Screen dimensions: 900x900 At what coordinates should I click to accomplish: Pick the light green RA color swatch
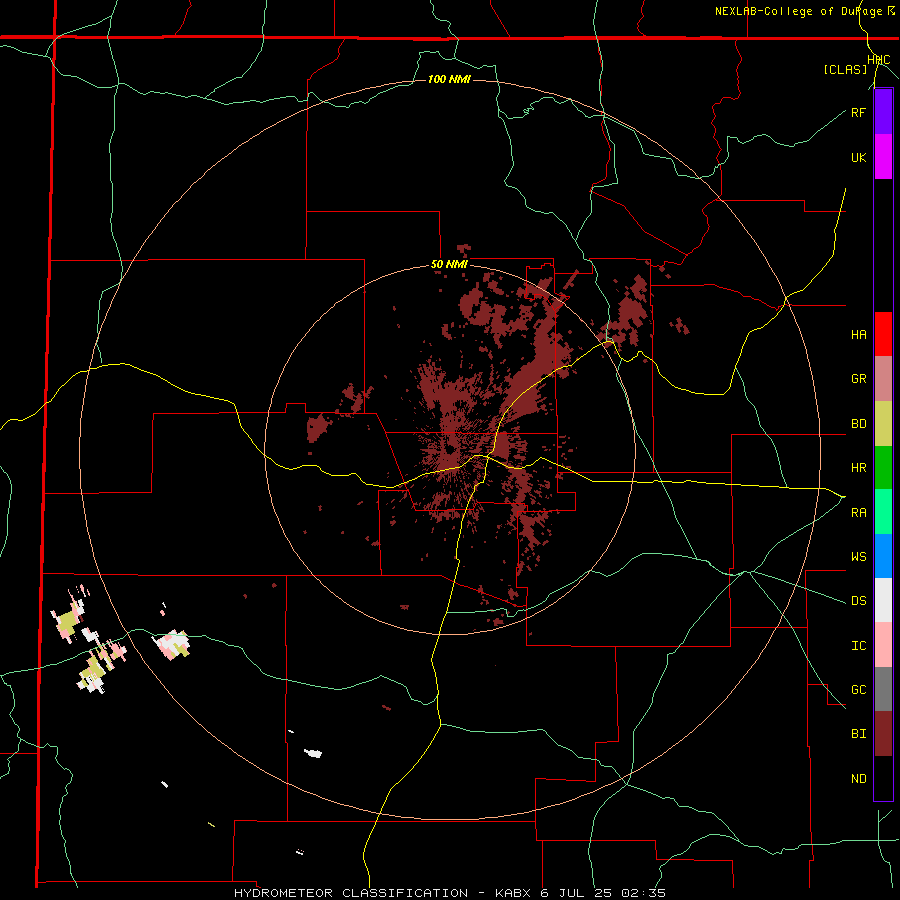tap(883, 512)
